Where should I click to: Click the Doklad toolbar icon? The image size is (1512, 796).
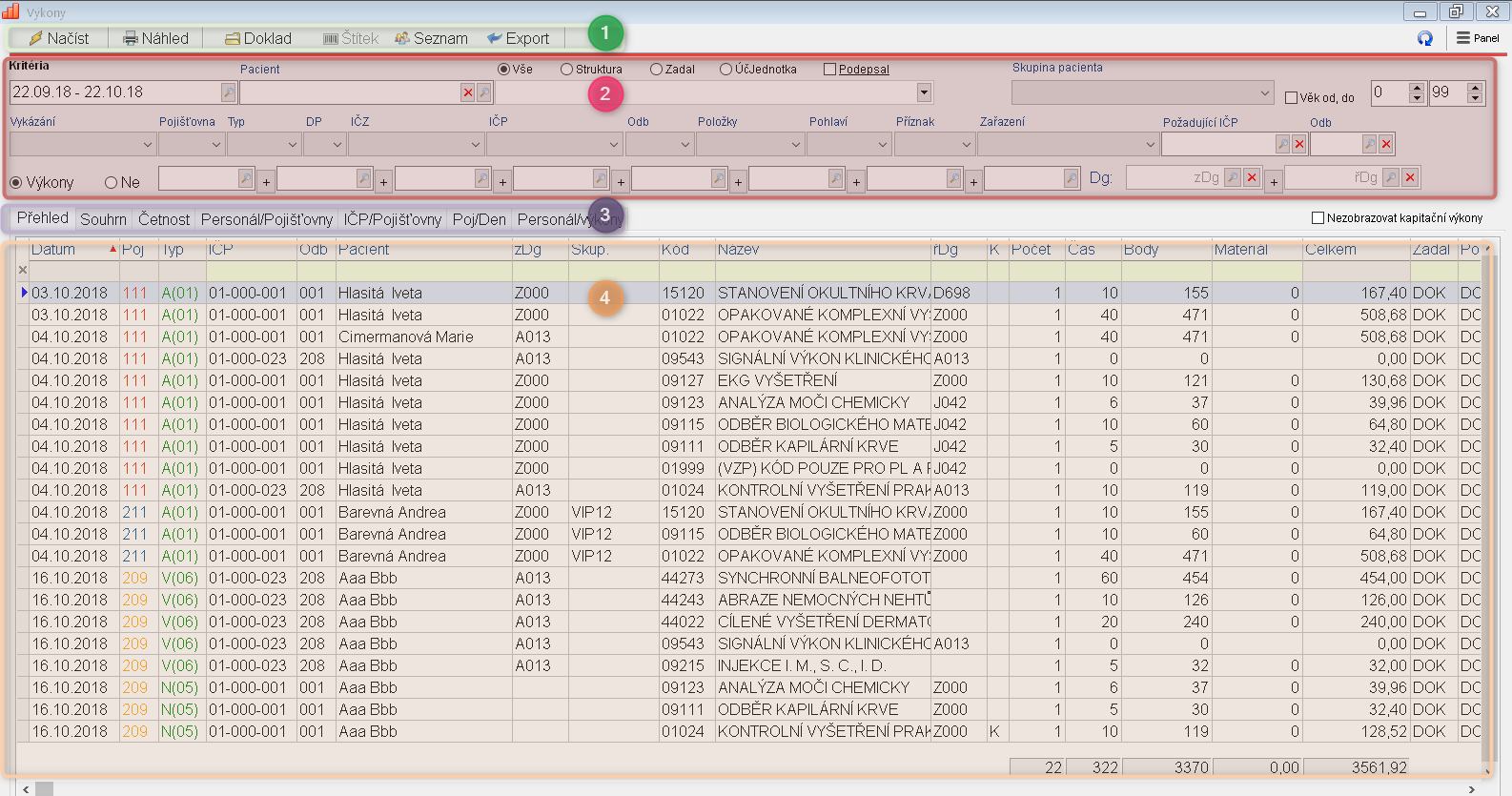click(233, 38)
